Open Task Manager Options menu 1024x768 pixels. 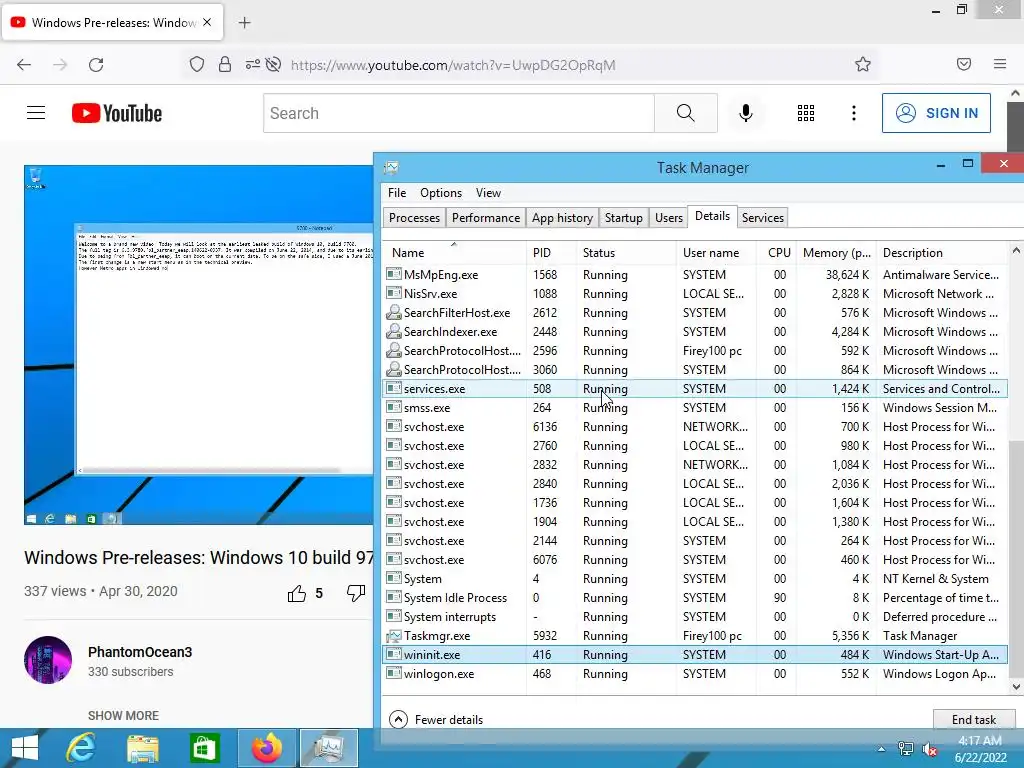441,193
